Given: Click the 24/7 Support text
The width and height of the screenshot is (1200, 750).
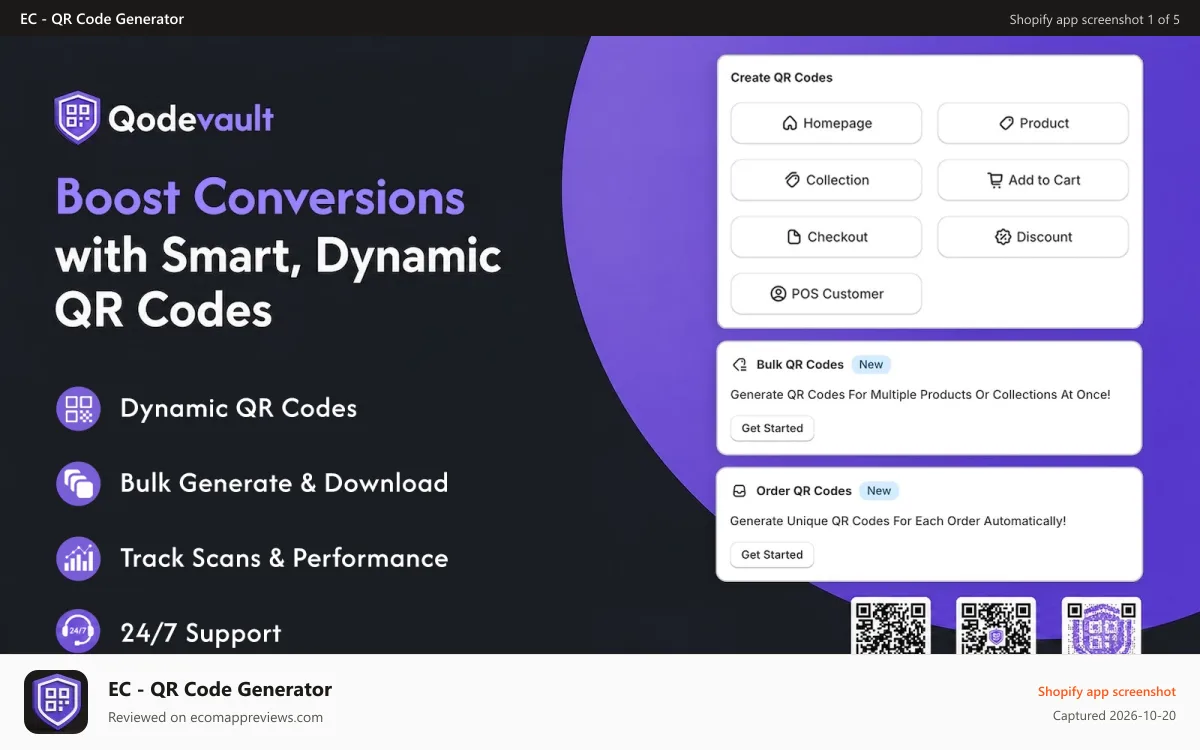Looking at the screenshot, I should point(200,633).
